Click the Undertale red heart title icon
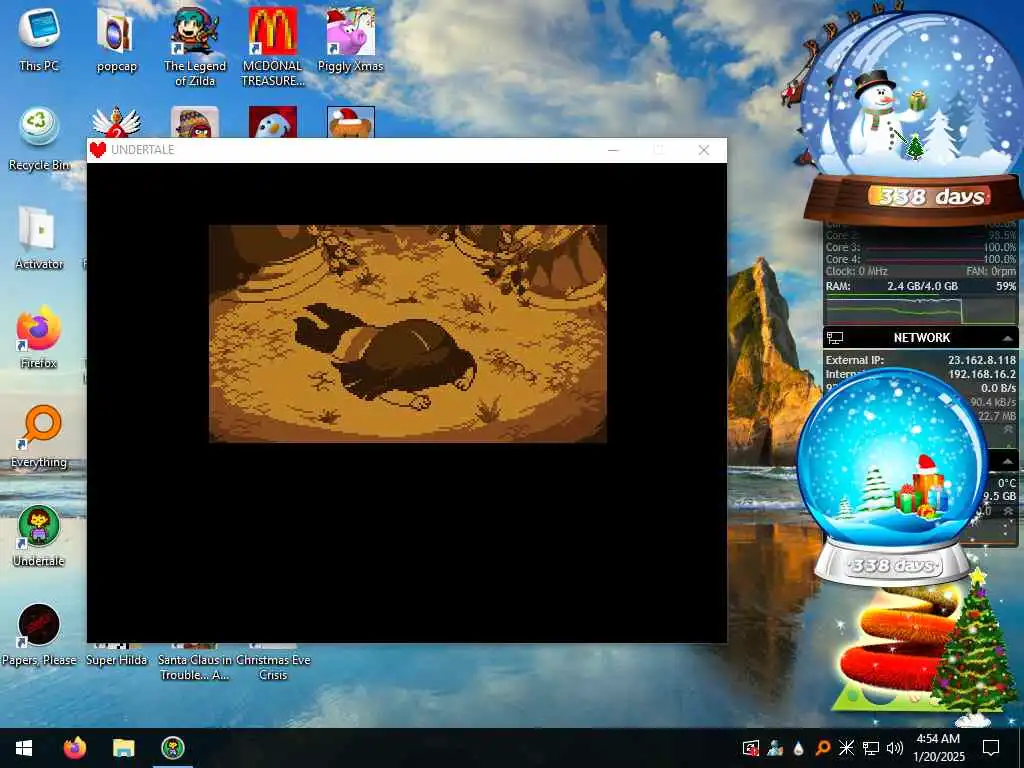 (x=98, y=150)
